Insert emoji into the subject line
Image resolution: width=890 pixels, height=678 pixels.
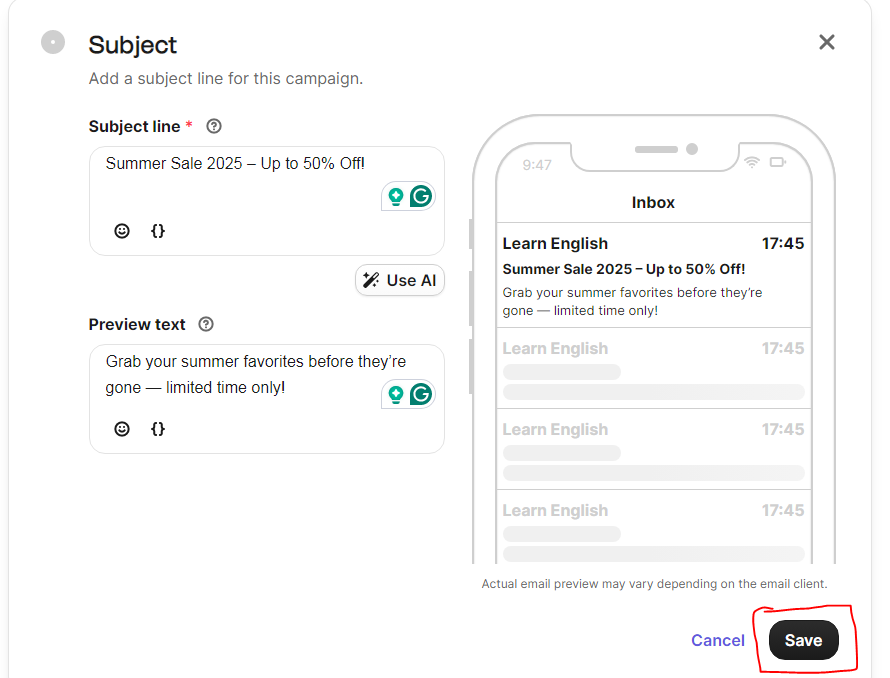[122, 231]
